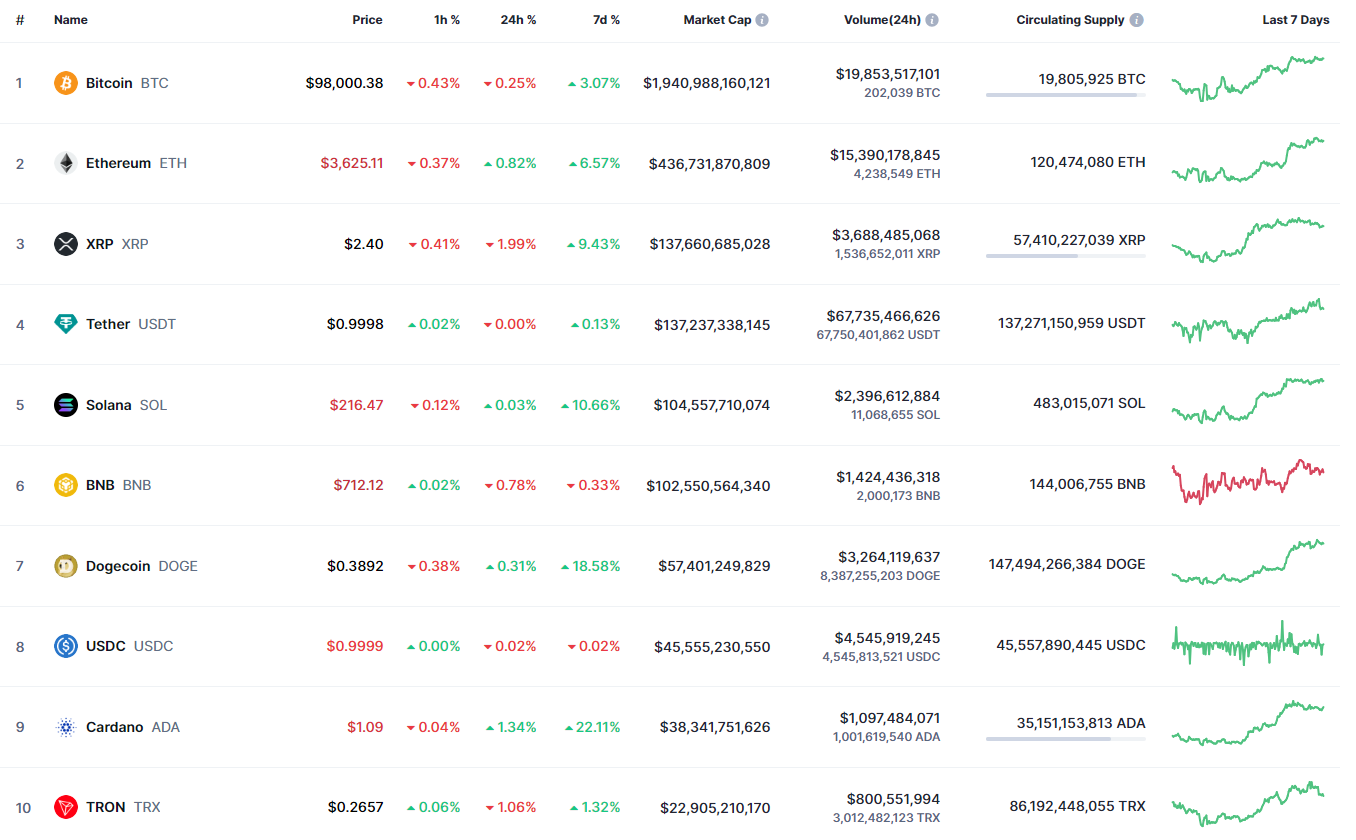Screen dimensions: 1356x840
Task: Click the Bitcoin circulating supply progress bar
Action: point(1065,95)
